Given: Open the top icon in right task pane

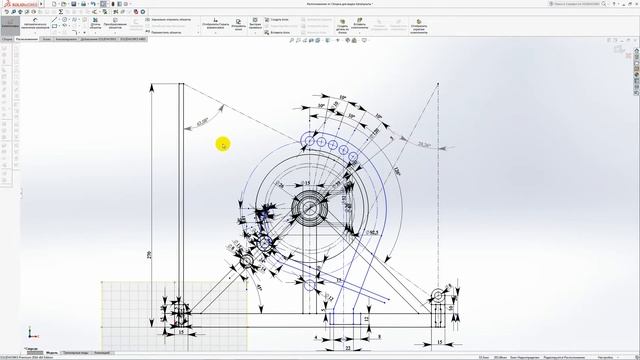Looking at the screenshot, I should 636,51.
